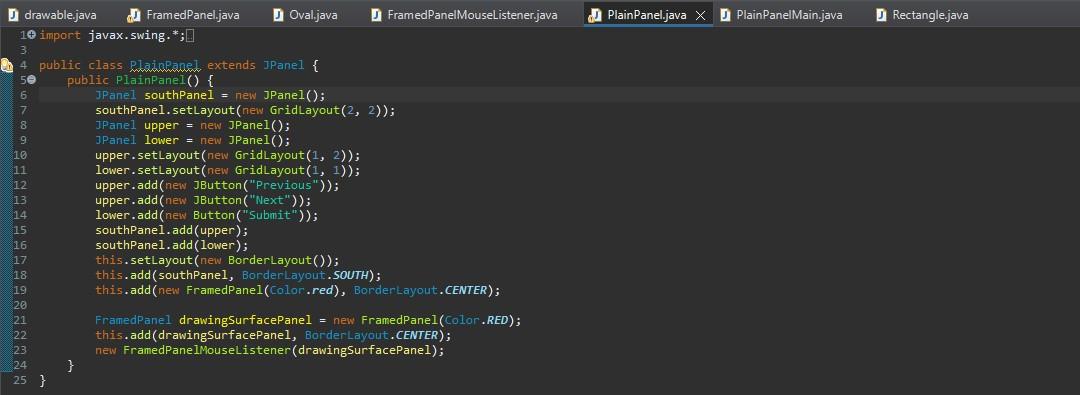Click line number 23 in the gutter
The width and height of the screenshot is (1080, 395).
pyautogui.click(x=19, y=350)
